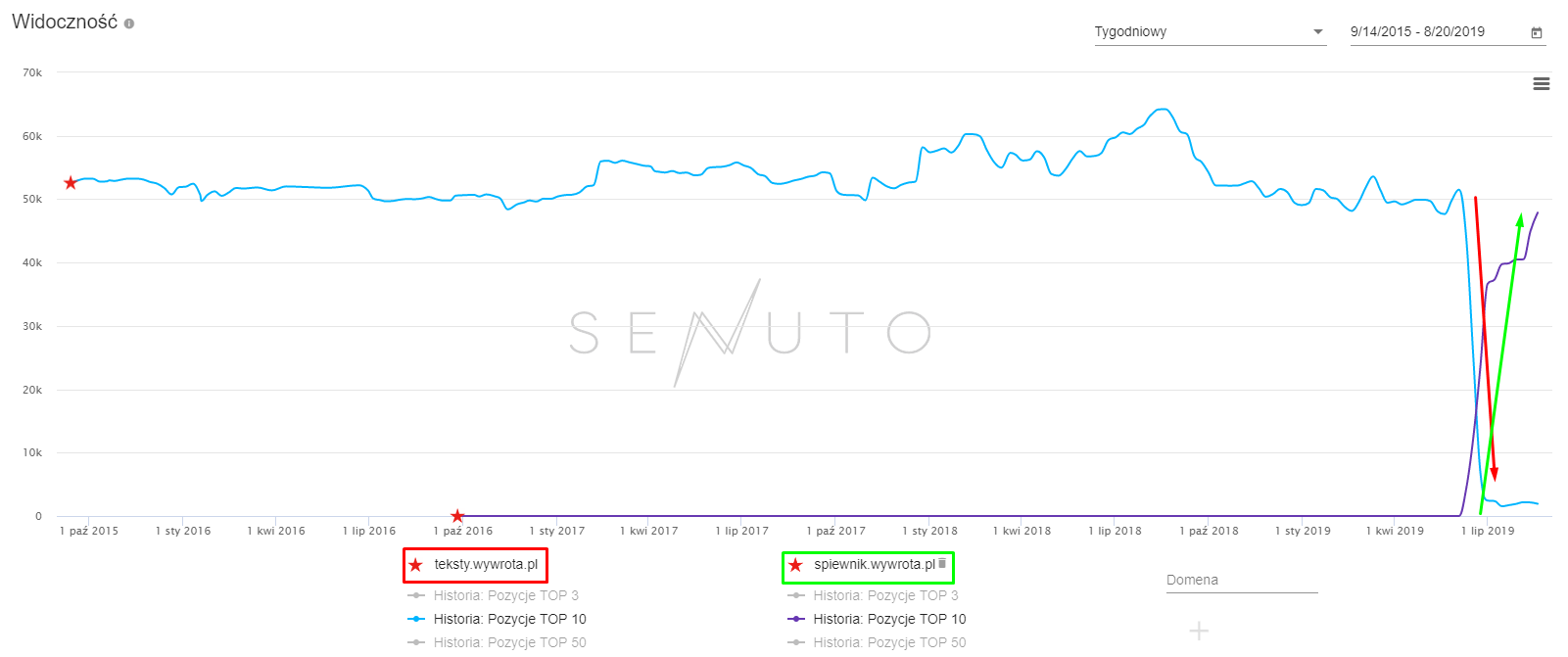Open the calendar icon for date range

(x=1537, y=32)
